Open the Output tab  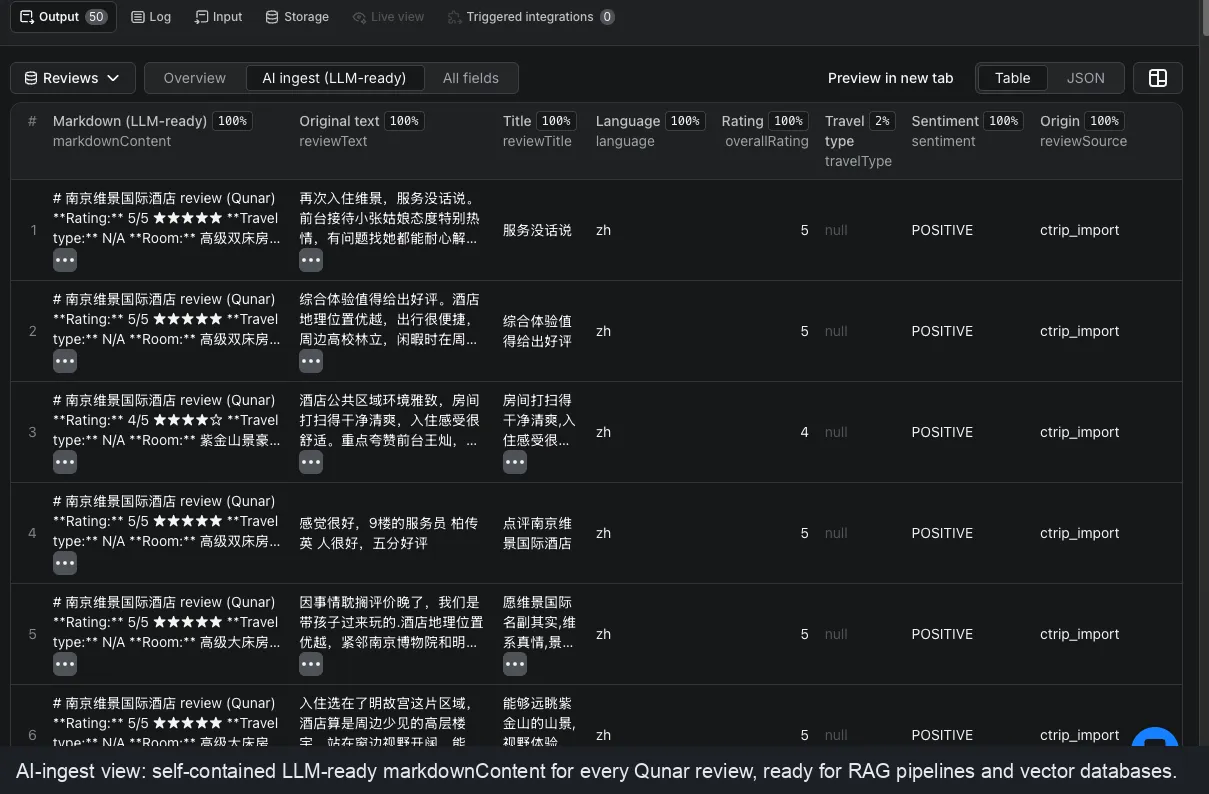pos(63,17)
